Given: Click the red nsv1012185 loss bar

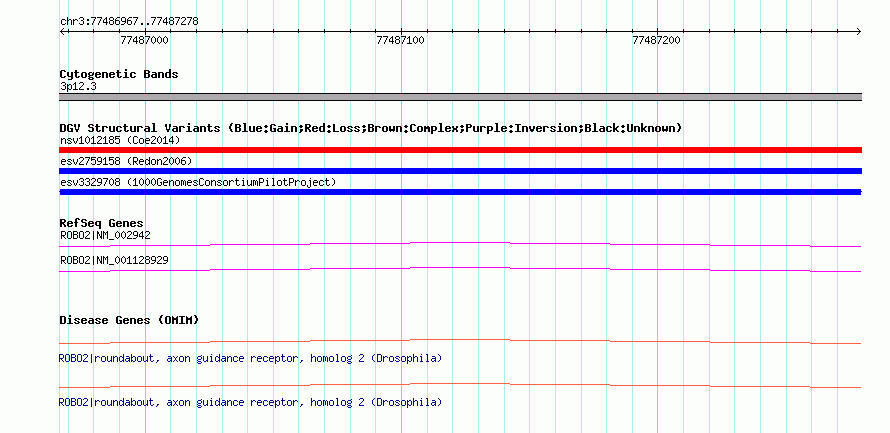Looking at the screenshot, I should [460, 150].
